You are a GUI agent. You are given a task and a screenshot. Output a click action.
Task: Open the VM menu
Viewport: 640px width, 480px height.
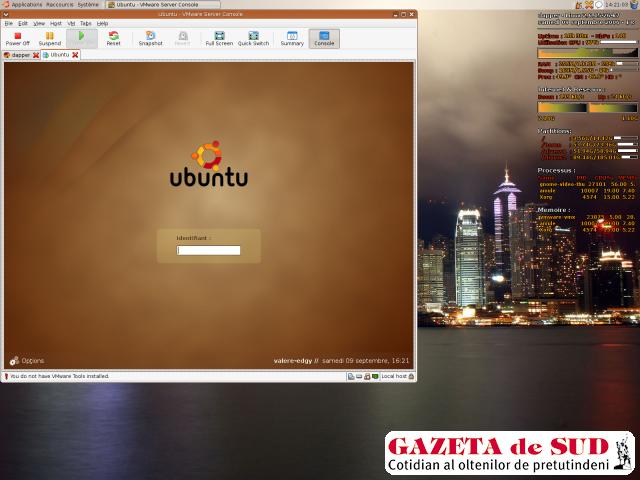(x=71, y=24)
